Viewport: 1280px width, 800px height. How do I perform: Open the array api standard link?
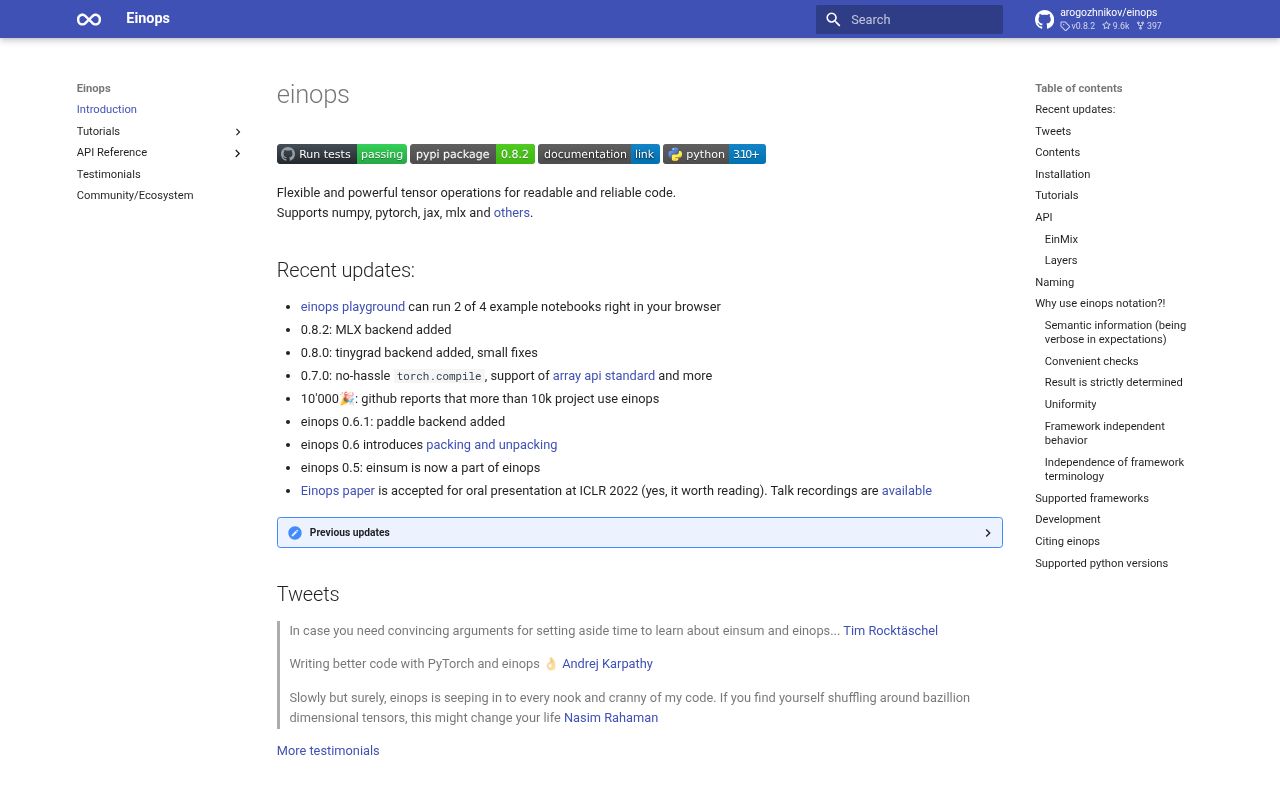[604, 376]
